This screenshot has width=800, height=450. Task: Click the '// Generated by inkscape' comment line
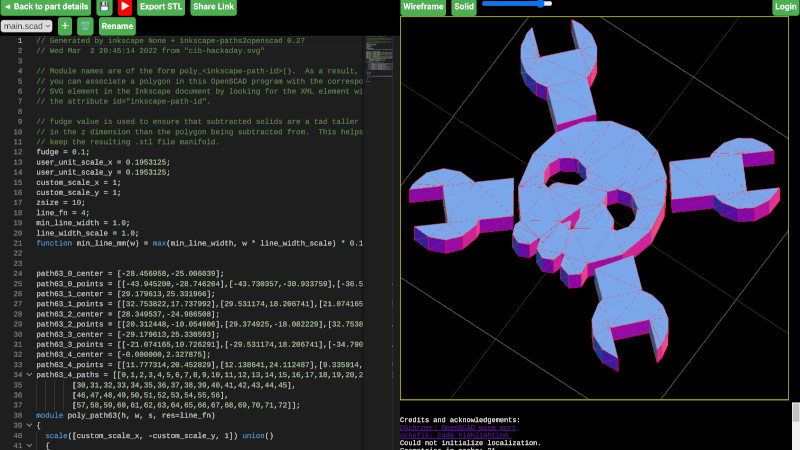tap(170, 41)
